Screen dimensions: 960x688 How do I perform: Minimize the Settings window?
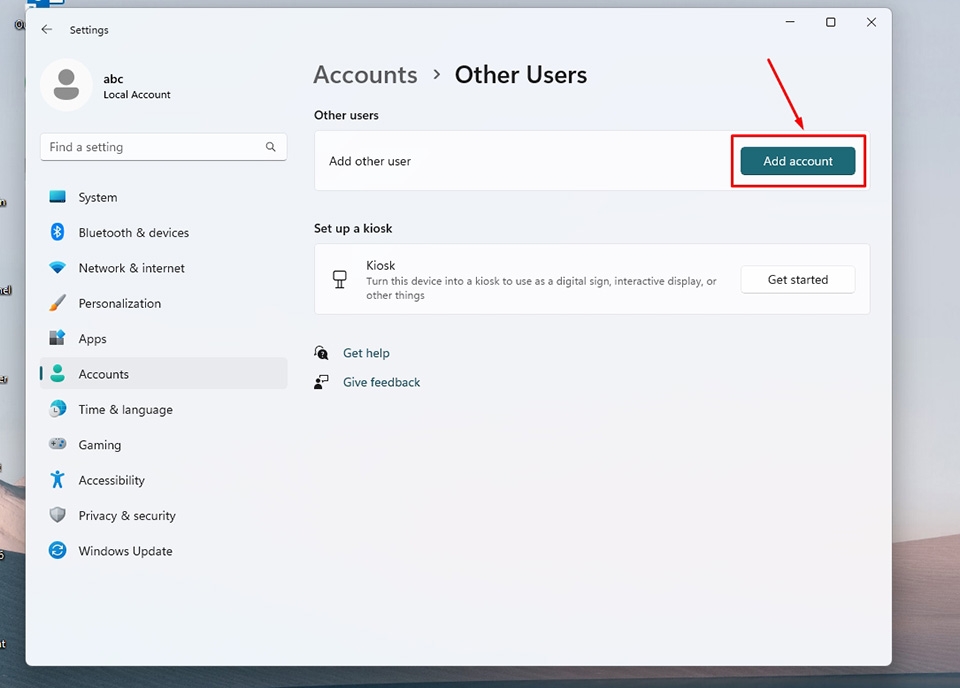790,22
